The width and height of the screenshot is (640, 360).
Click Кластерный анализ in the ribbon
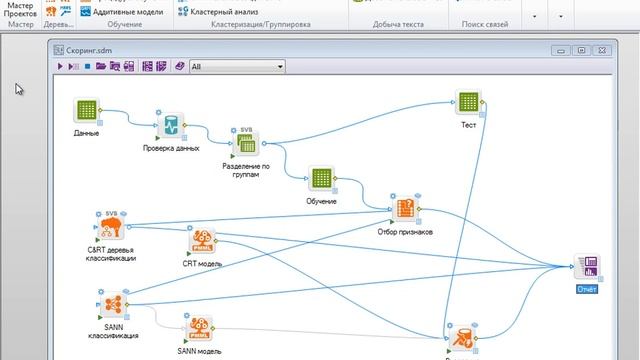(x=218, y=12)
